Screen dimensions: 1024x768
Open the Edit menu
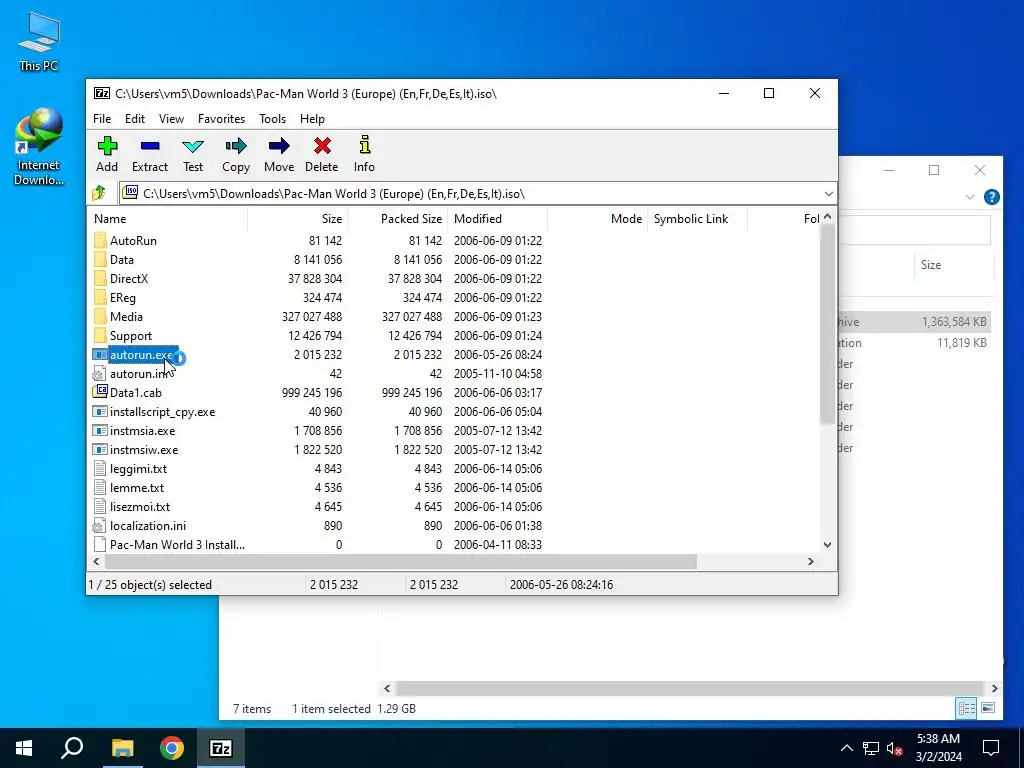coord(135,119)
